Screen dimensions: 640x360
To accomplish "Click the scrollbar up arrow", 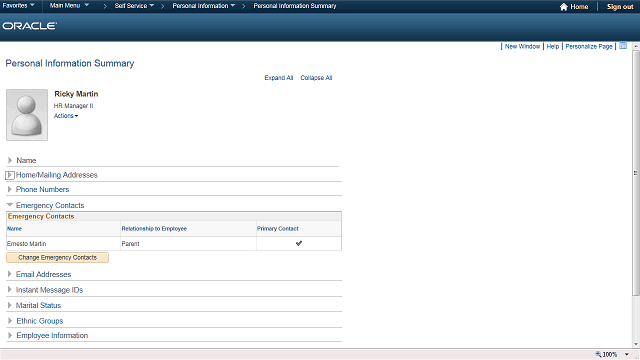I will [636, 46].
